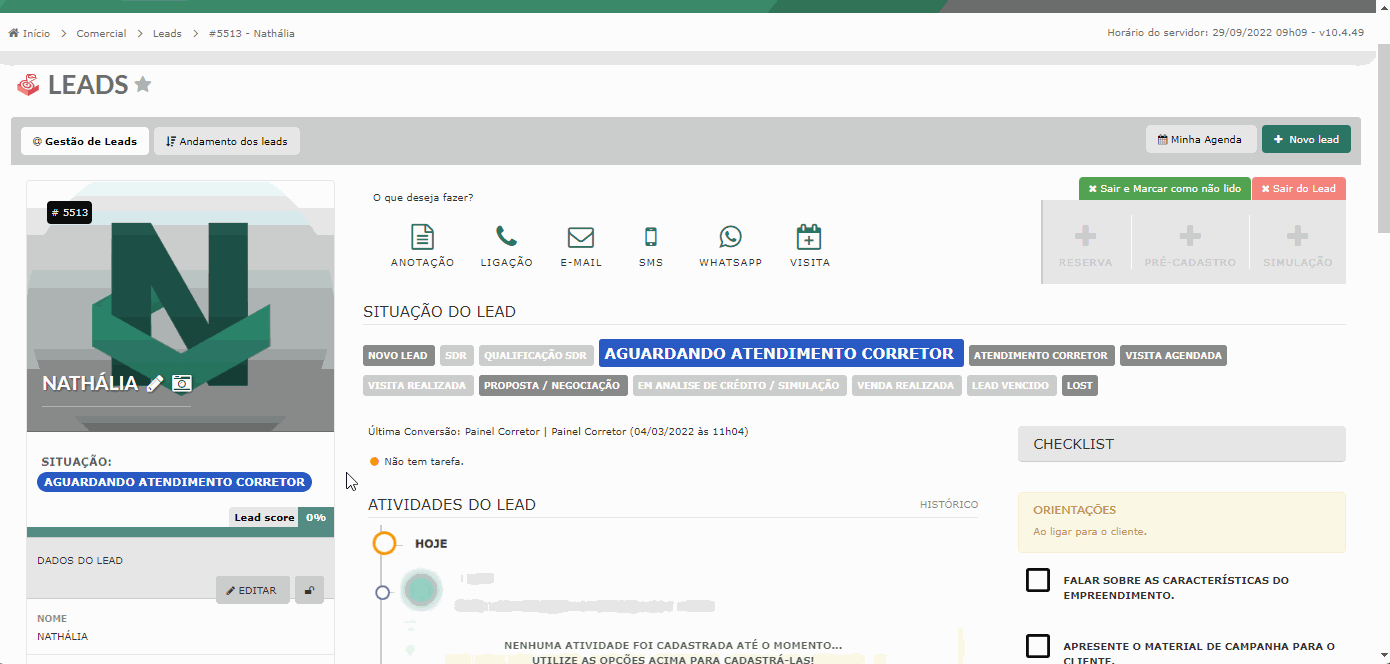
Task: Check 'Falar sobre as características do empreendimento'
Action: click(1038, 580)
